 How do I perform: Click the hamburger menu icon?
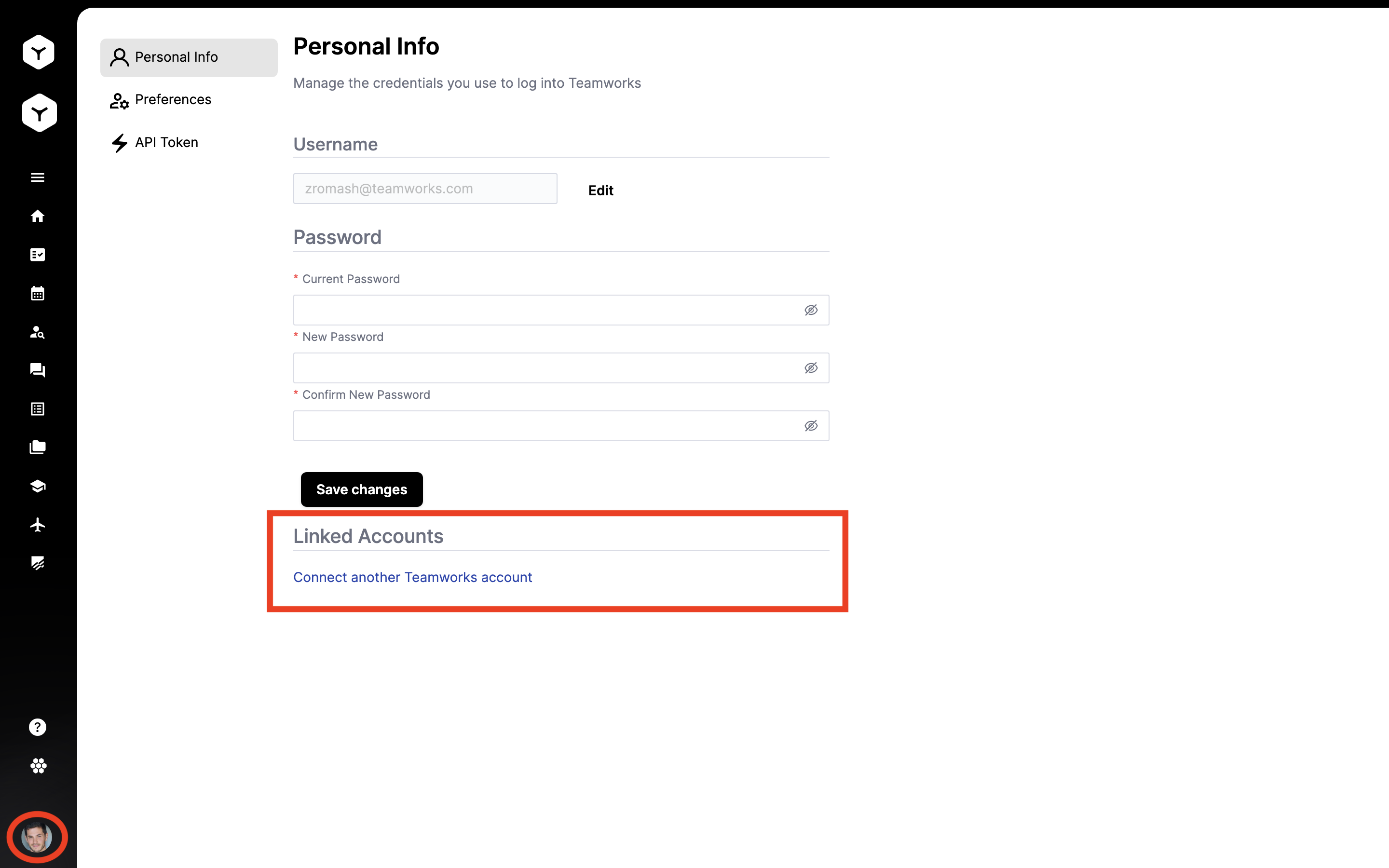click(x=37, y=177)
